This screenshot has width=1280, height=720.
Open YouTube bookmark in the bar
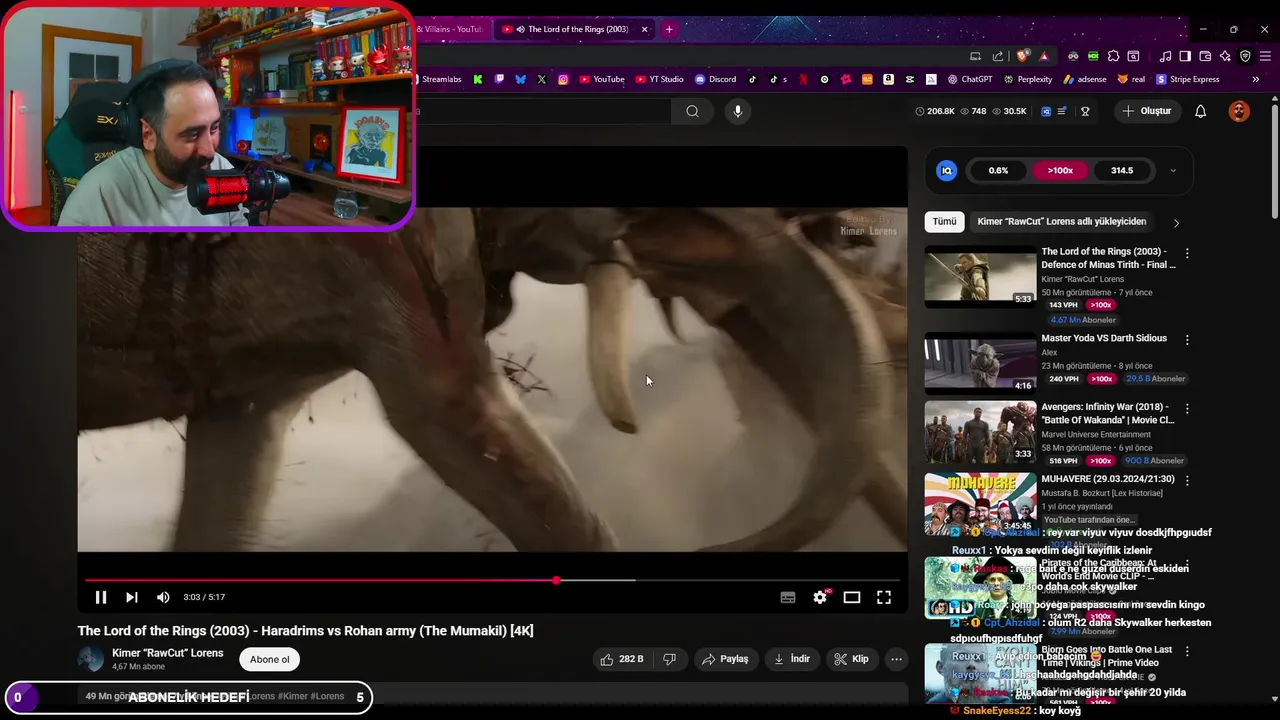602,79
